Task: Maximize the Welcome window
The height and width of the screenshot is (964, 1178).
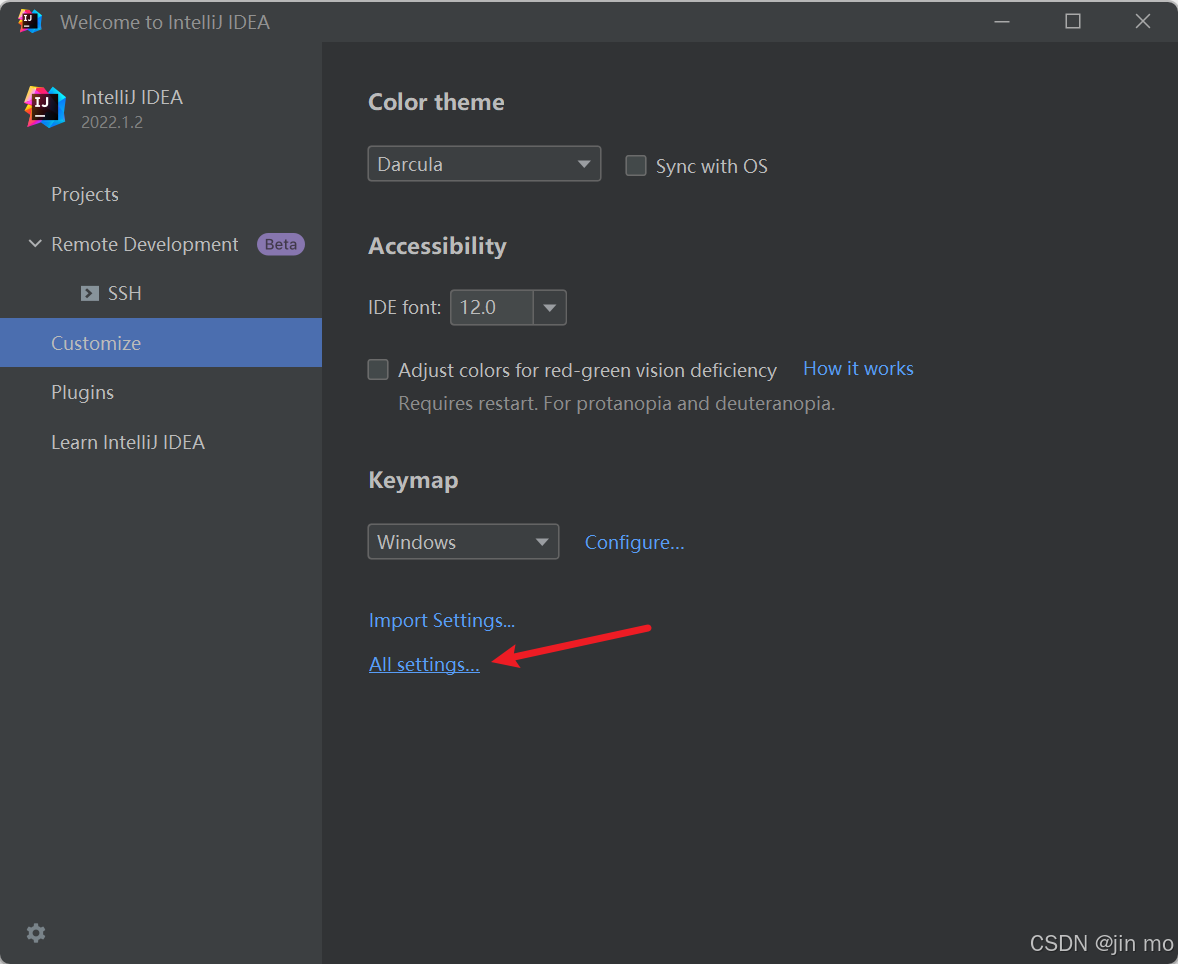Action: click(1073, 21)
